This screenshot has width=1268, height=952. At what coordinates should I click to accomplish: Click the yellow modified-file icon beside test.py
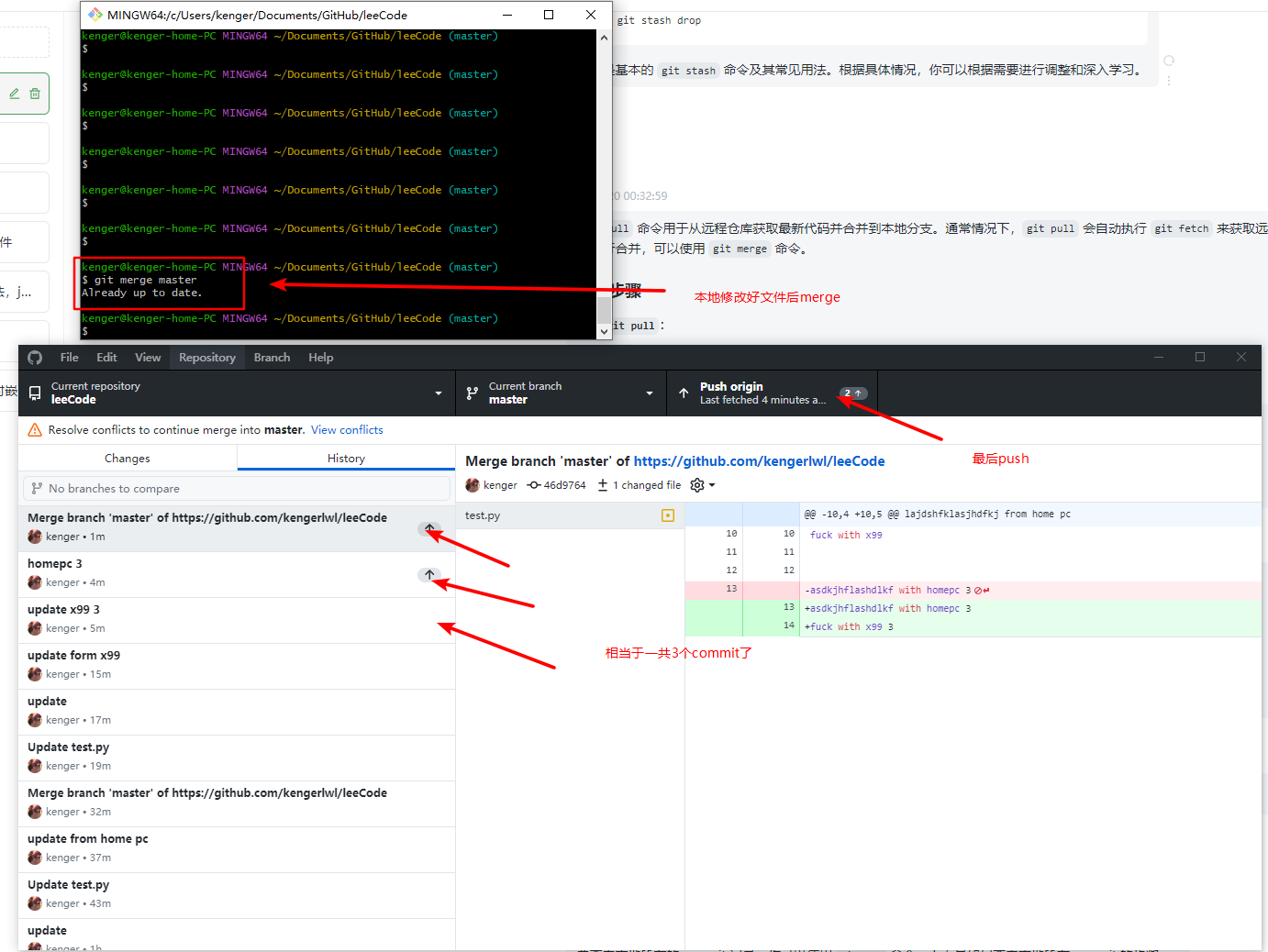667,515
